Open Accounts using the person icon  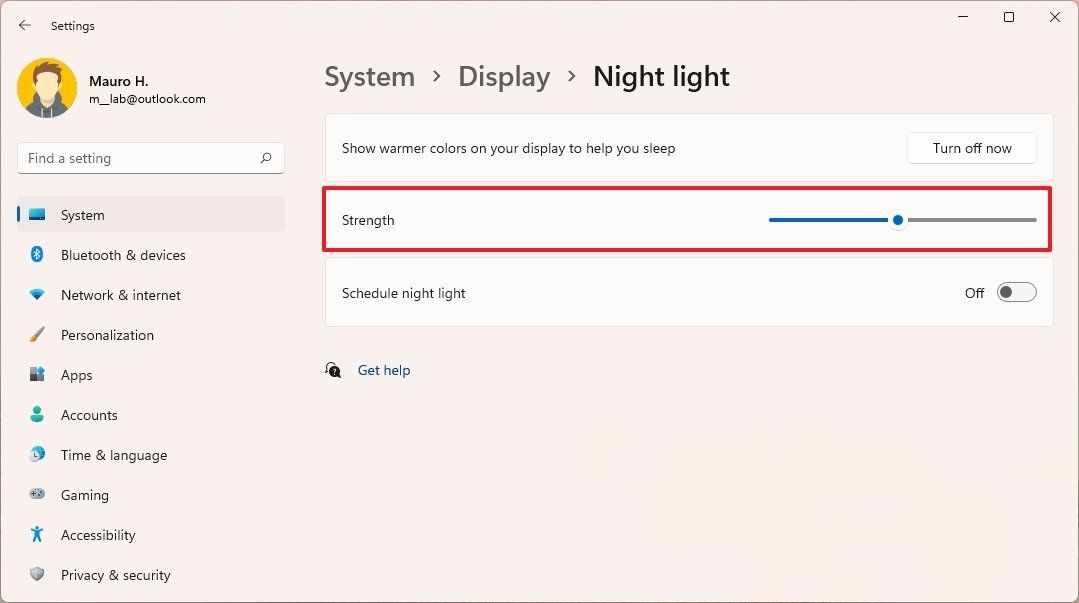click(37, 415)
